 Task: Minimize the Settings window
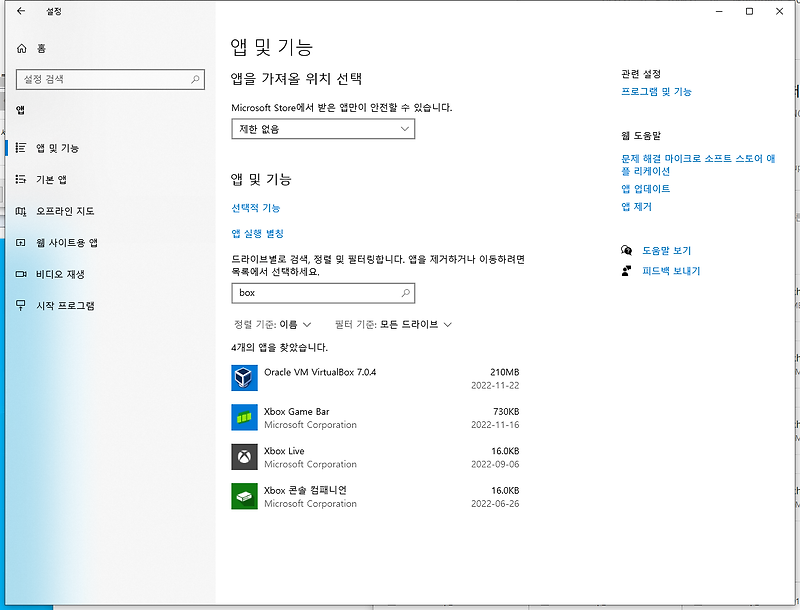pyautogui.click(x=719, y=11)
